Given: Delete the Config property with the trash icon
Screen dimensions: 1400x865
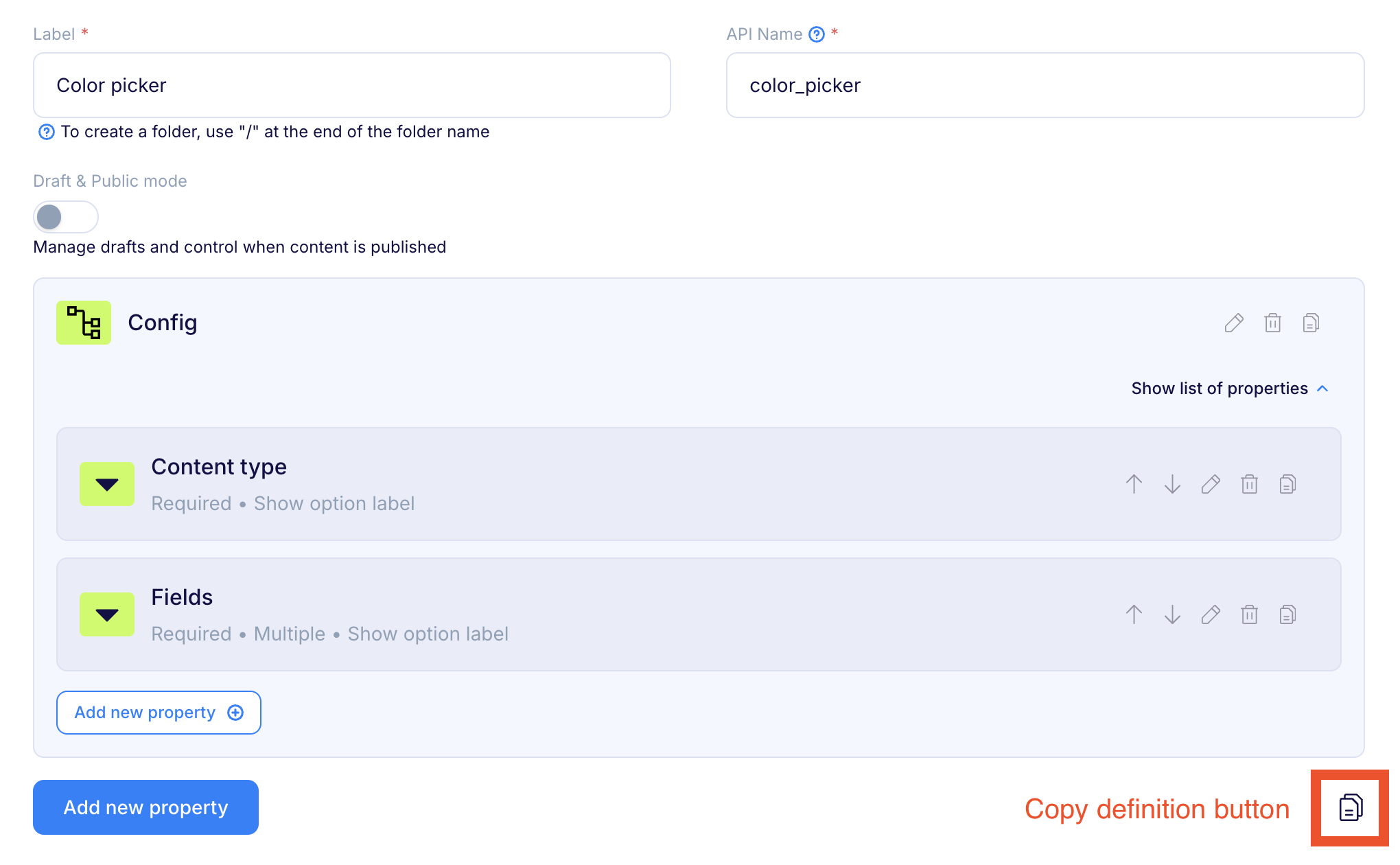Looking at the screenshot, I should (x=1272, y=323).
